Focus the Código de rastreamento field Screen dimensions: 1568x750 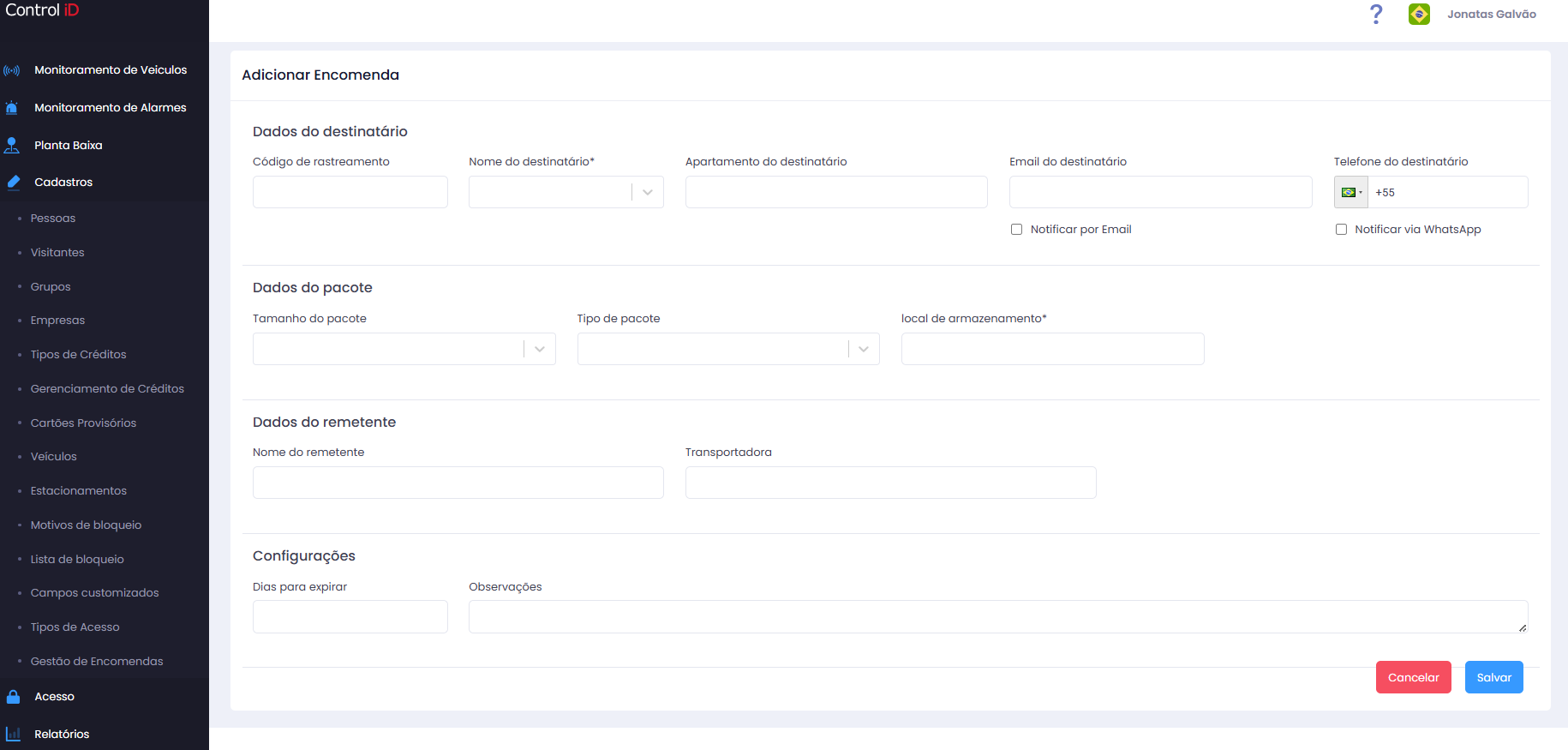click(350, 192)
